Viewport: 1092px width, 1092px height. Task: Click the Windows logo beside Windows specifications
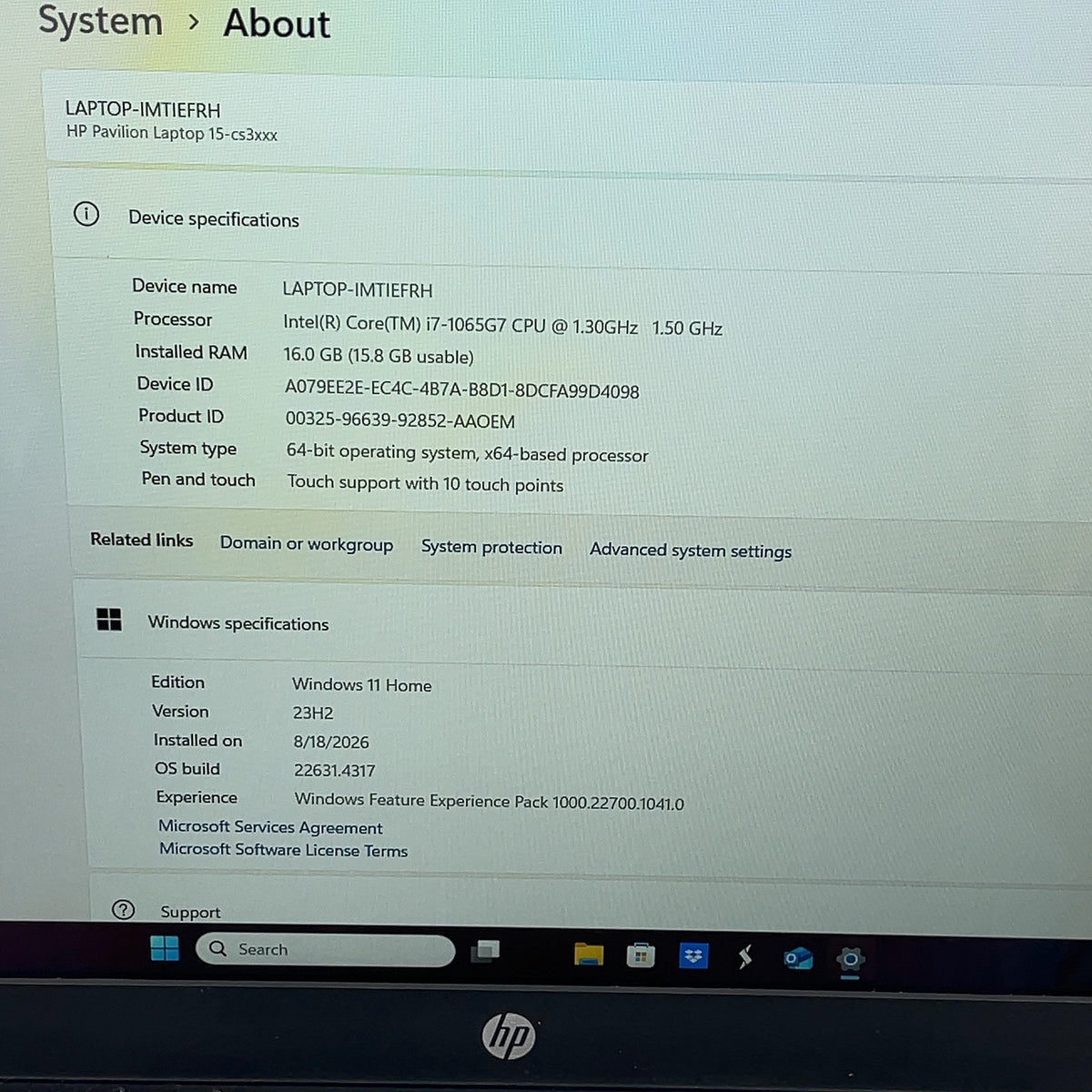(109, 620)
